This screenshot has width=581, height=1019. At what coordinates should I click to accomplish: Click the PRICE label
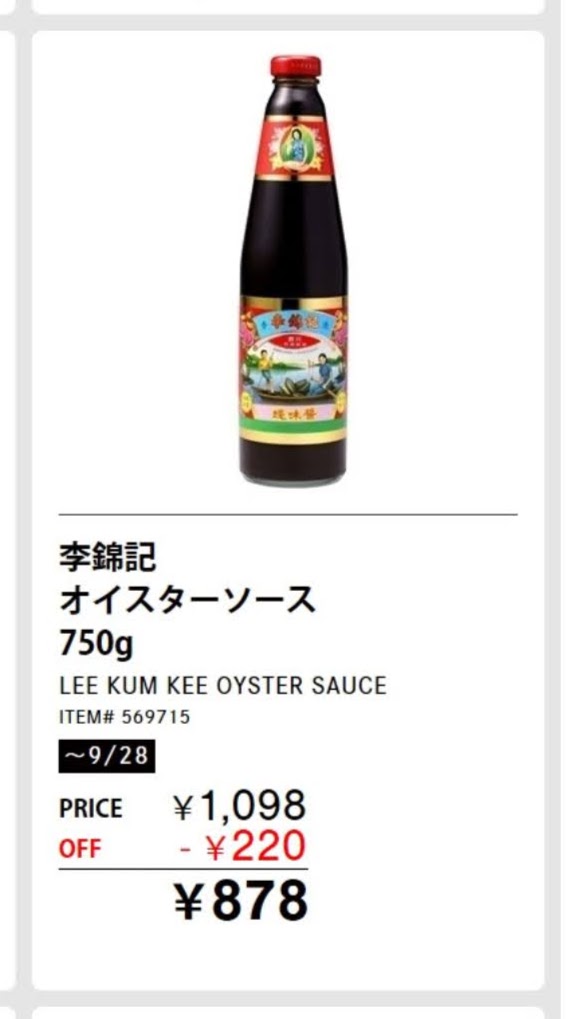pos(91,809)
